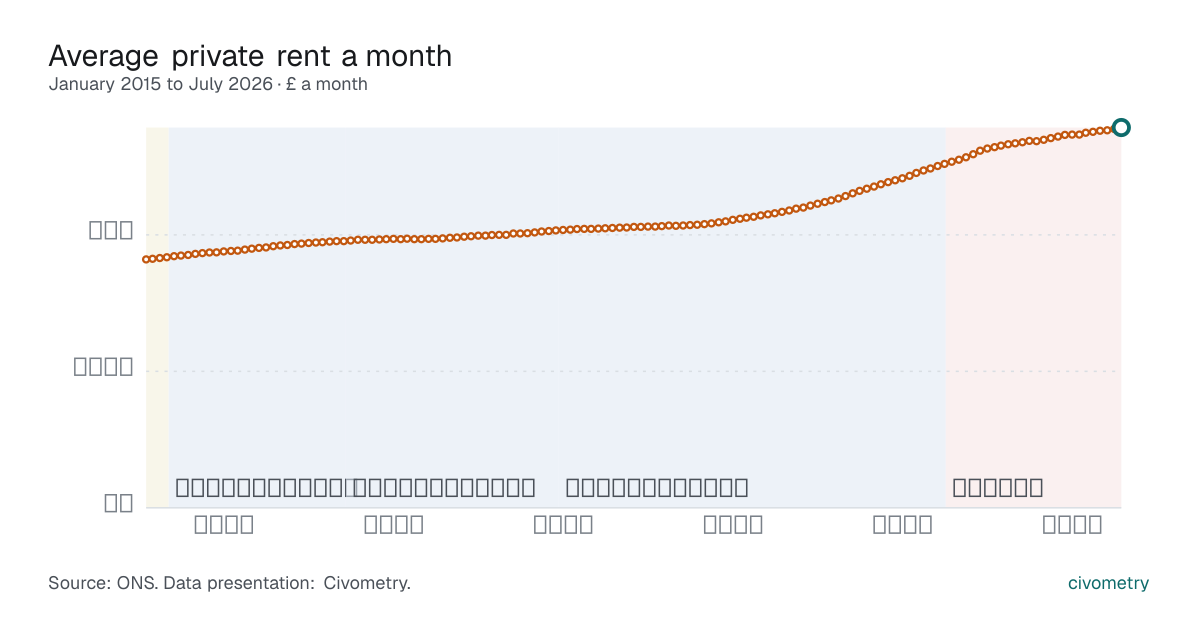Click the first orange data point of the series
This screenshot has height=630, width=1200.
tap(147, 260)
